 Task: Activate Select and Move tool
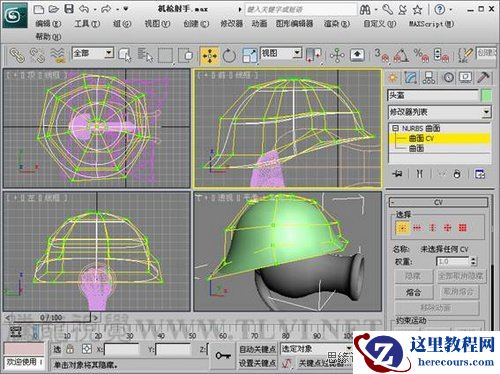click(209, 55)
